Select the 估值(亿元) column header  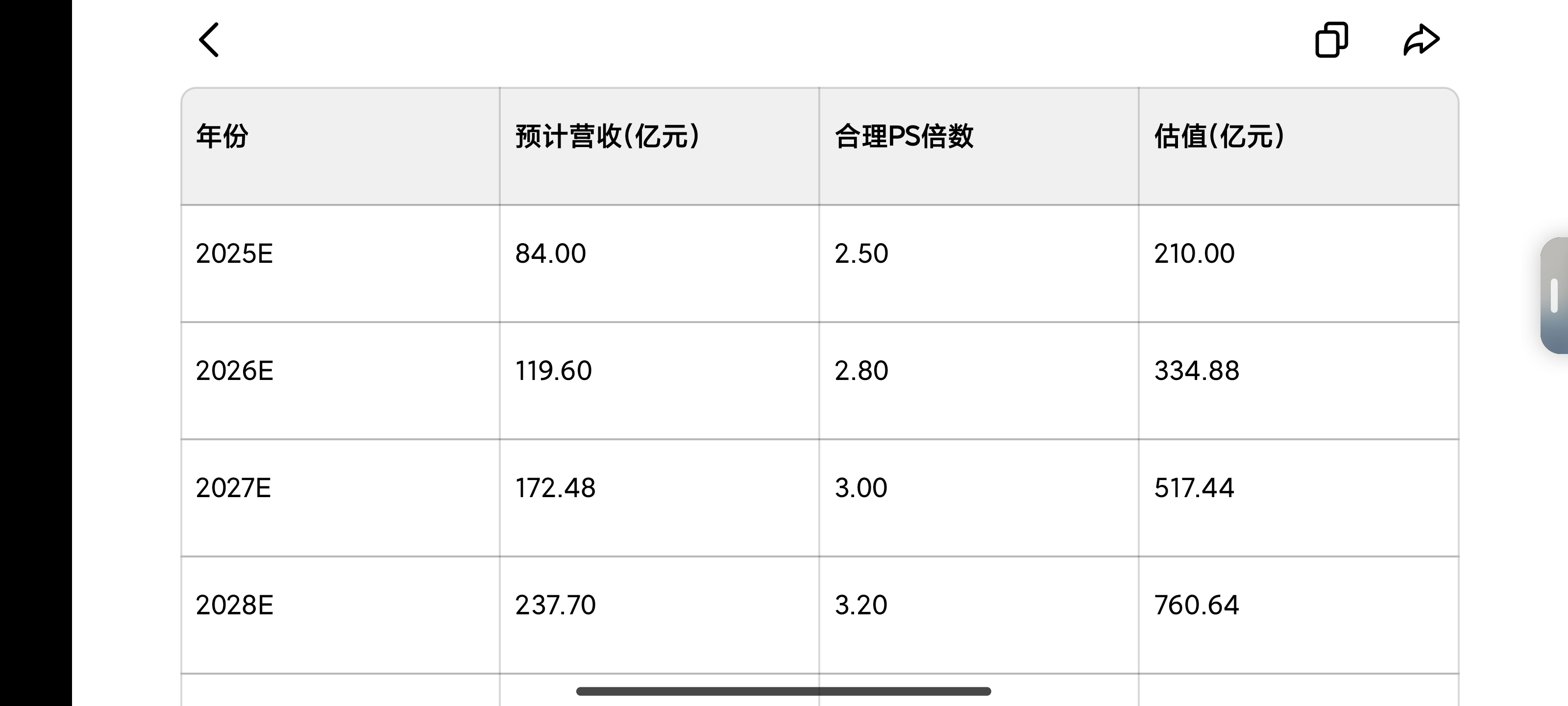point(1298,146)
